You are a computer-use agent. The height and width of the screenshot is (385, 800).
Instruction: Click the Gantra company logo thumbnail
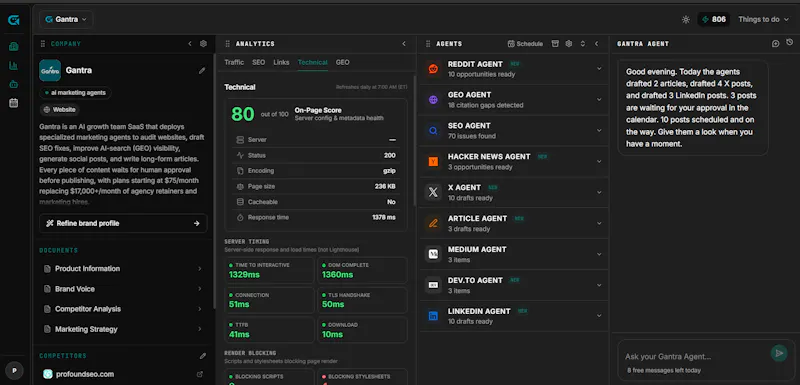tap(50, 70)
